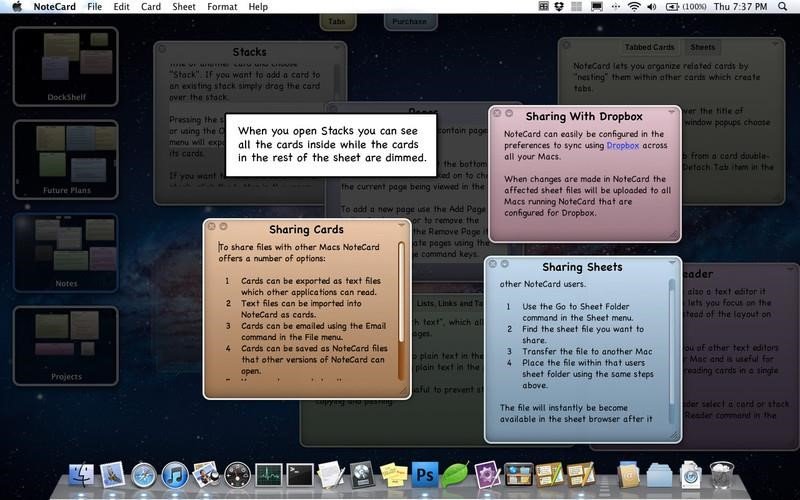Select the dimmed Sheets tab
The width and height of the screenshot is (800, 500).
[703, 47]
